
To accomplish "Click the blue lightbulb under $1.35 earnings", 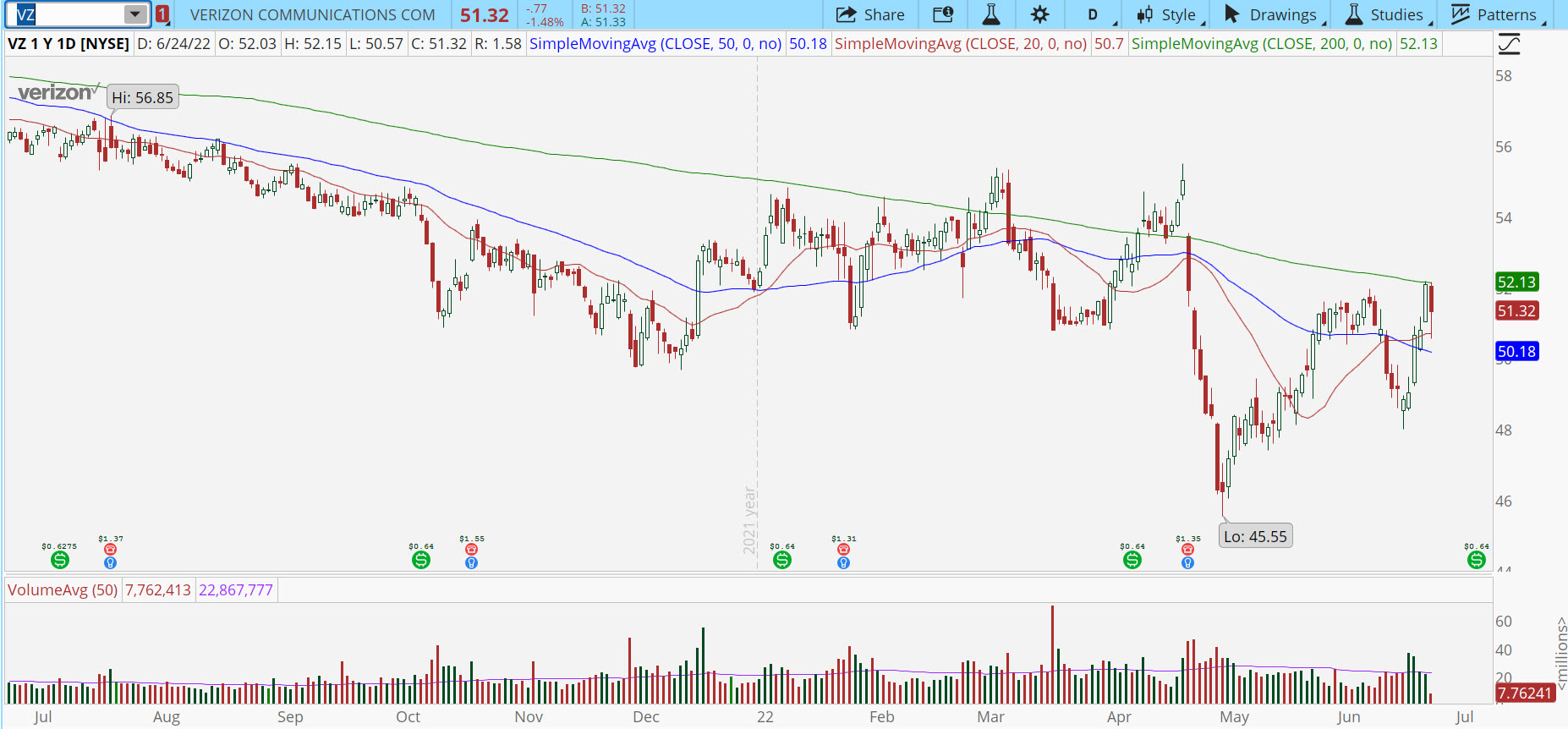I will (x=1188, y=562).
